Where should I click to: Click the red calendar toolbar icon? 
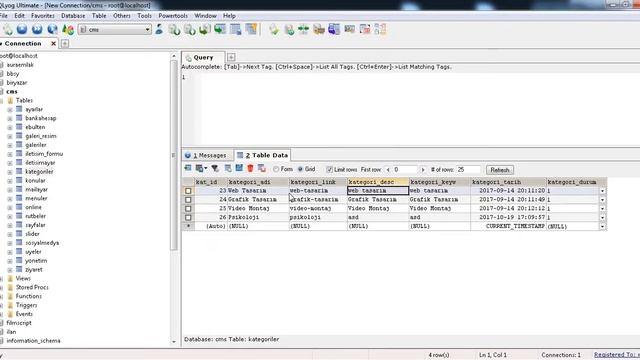365,29
